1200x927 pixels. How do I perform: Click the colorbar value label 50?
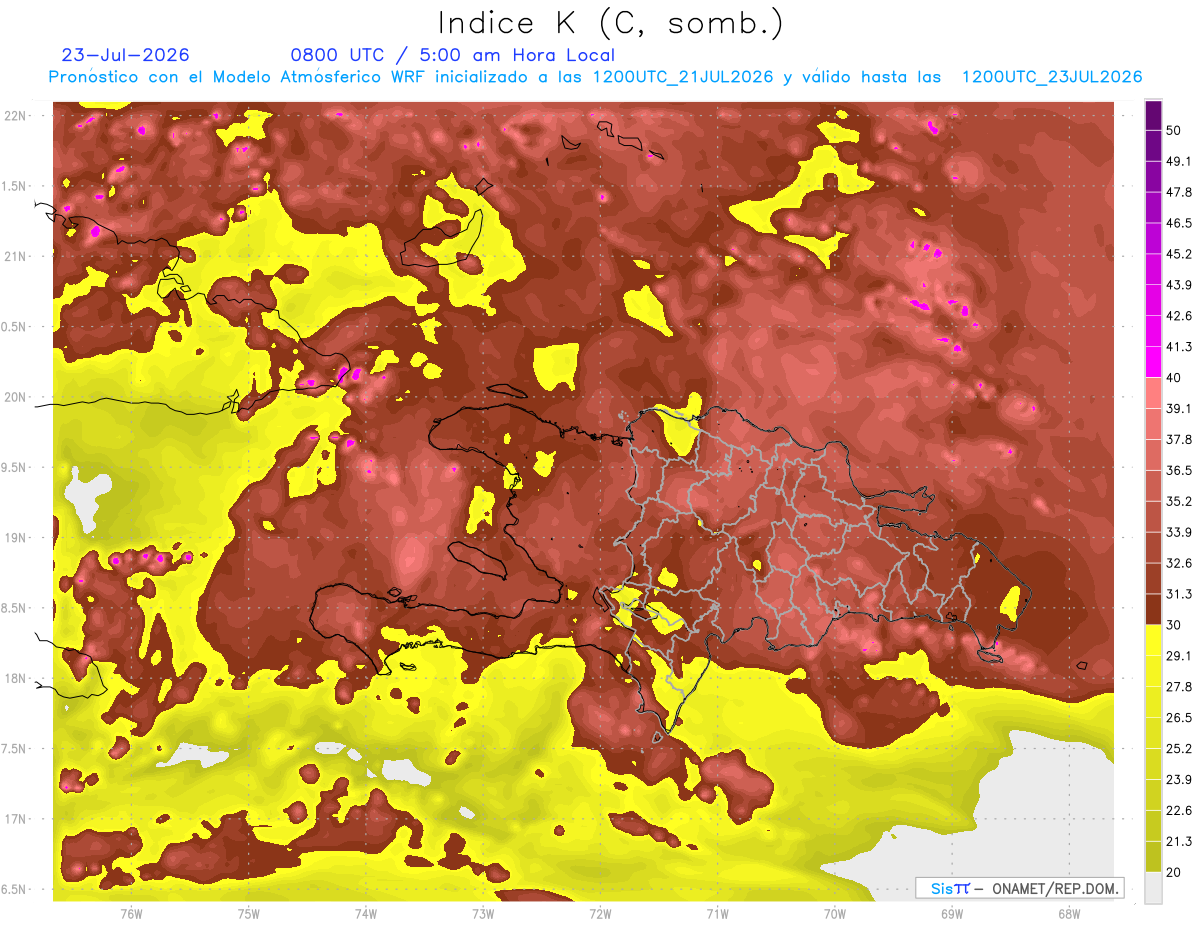click(1175, 131)
